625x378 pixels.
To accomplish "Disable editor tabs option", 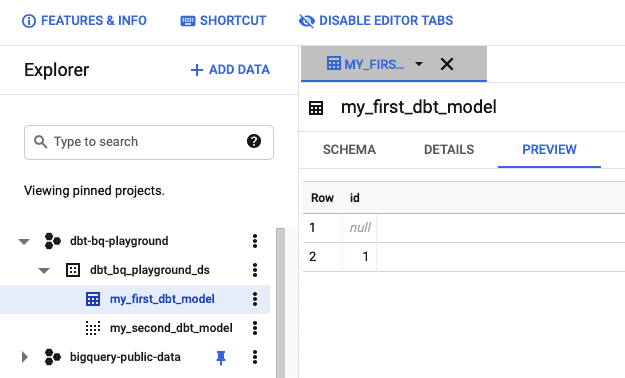I will click(376, 21).
